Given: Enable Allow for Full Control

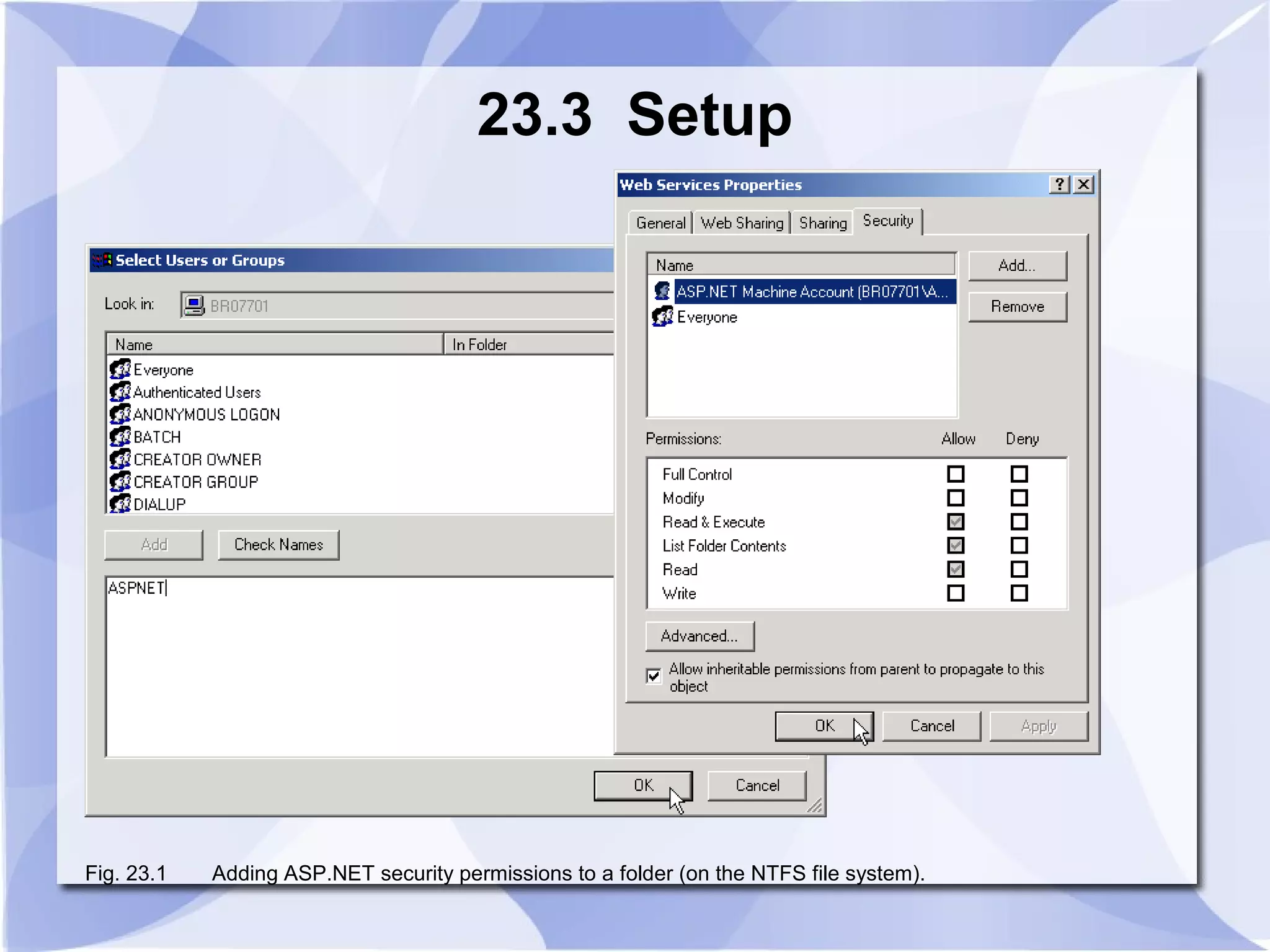Looking at the screenshot, I should pyautogui.click(x=956, y=474).
